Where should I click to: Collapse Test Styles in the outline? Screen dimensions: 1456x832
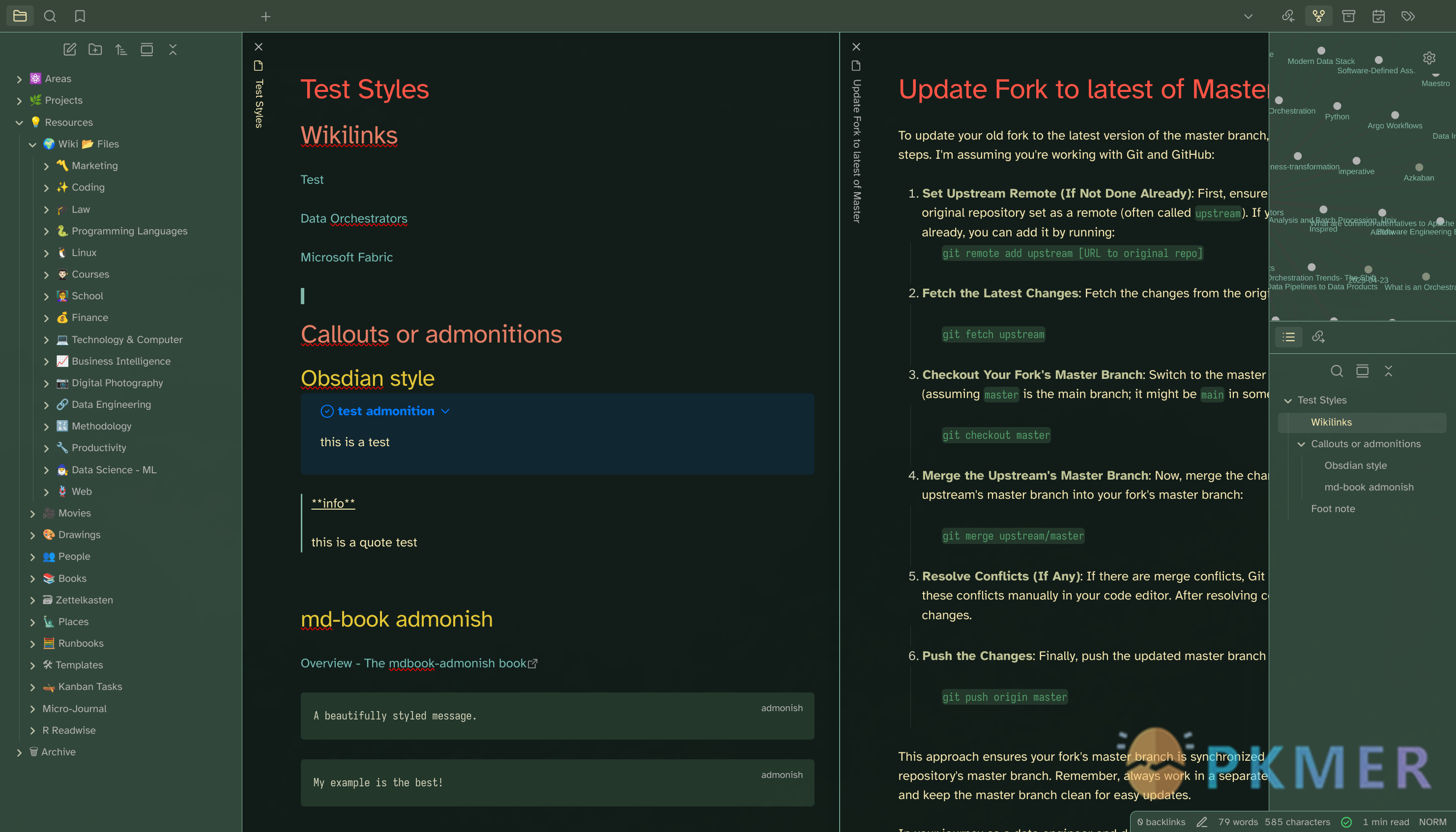tap(1287, 401)
